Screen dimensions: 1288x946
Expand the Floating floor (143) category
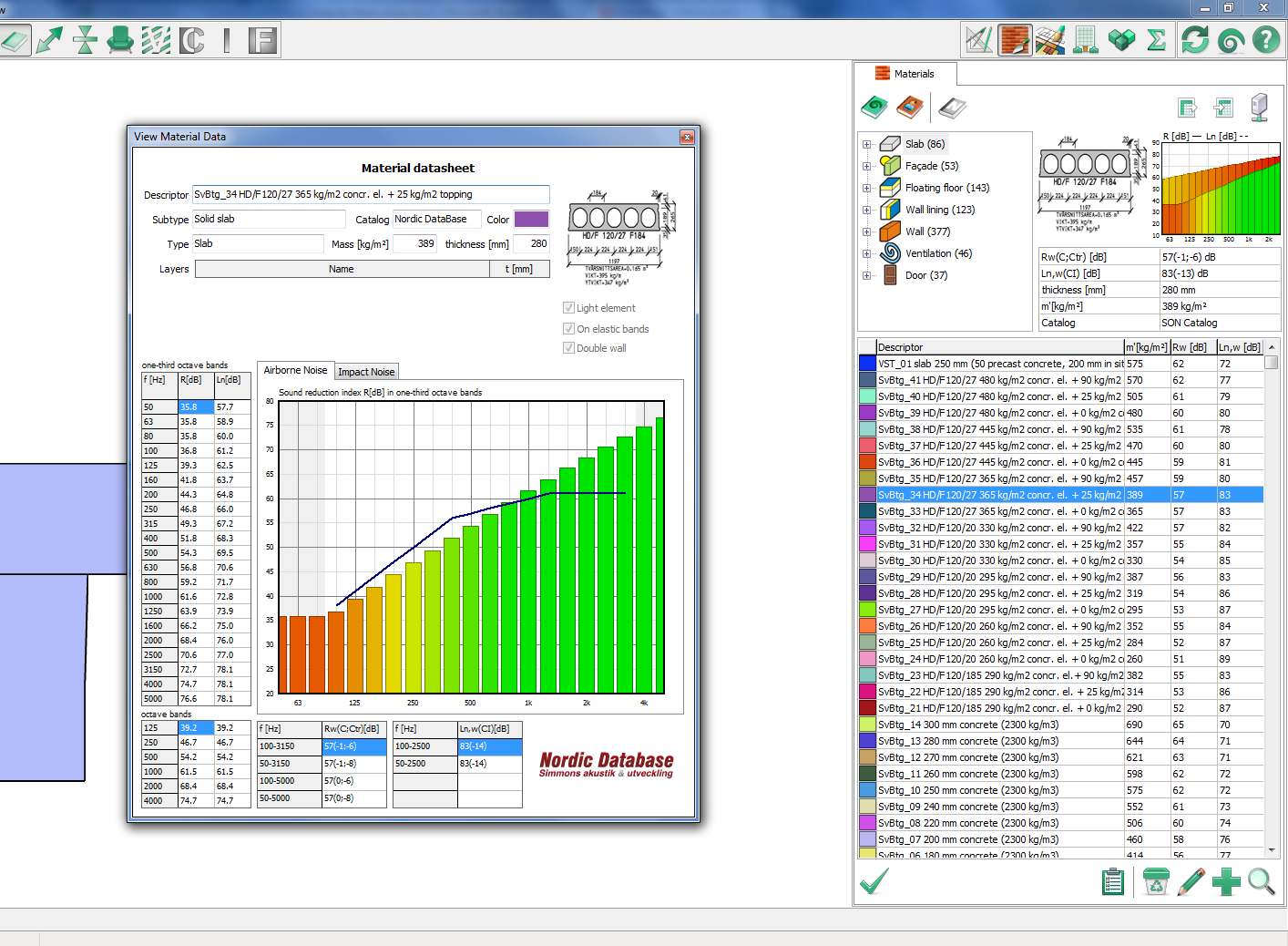[866, 188]
